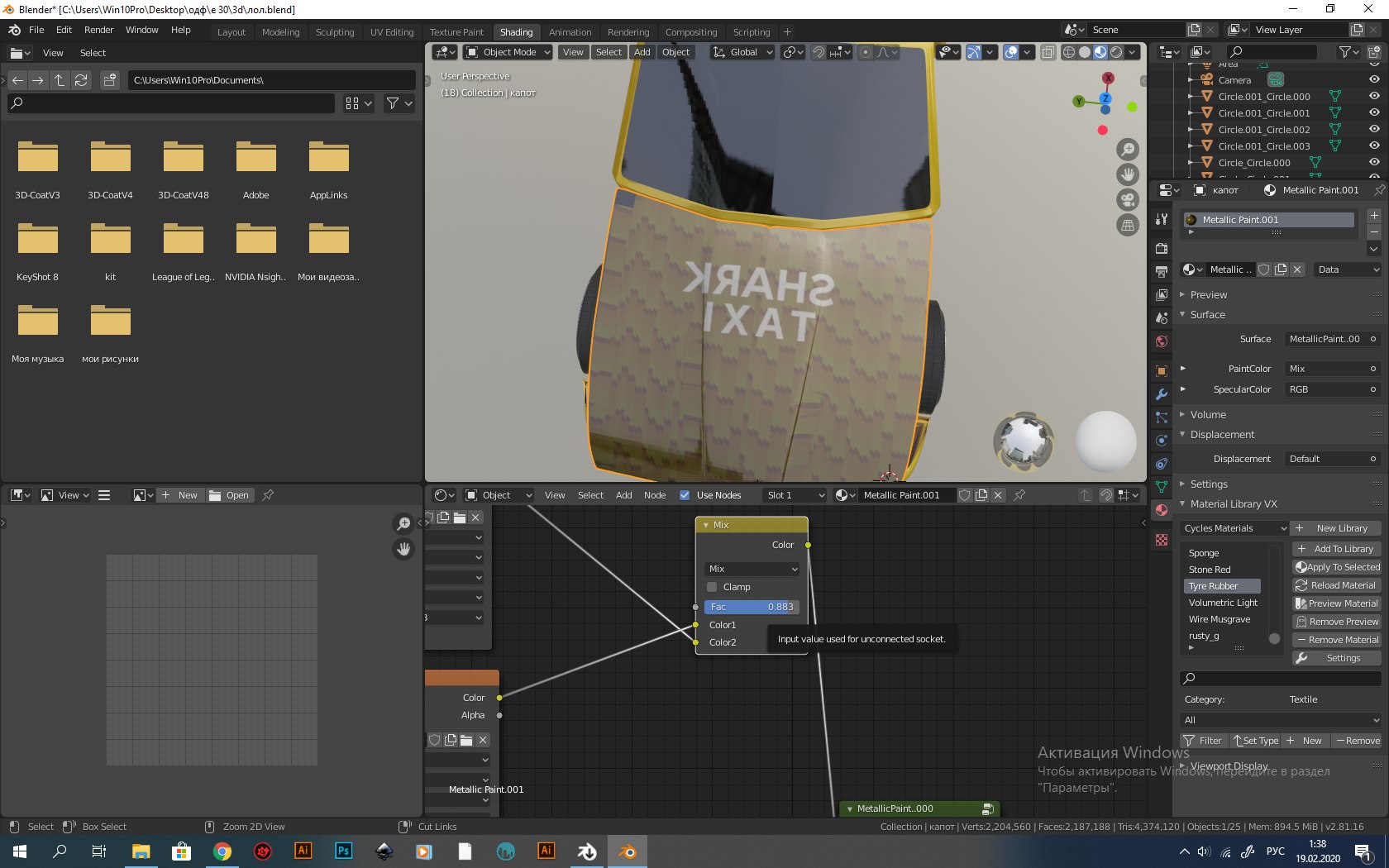The height and width of the screenshot is (868, 1389).
Task: Switch orthographic/perspective grid icon in viewport
Action: [x=1128, y=225]
